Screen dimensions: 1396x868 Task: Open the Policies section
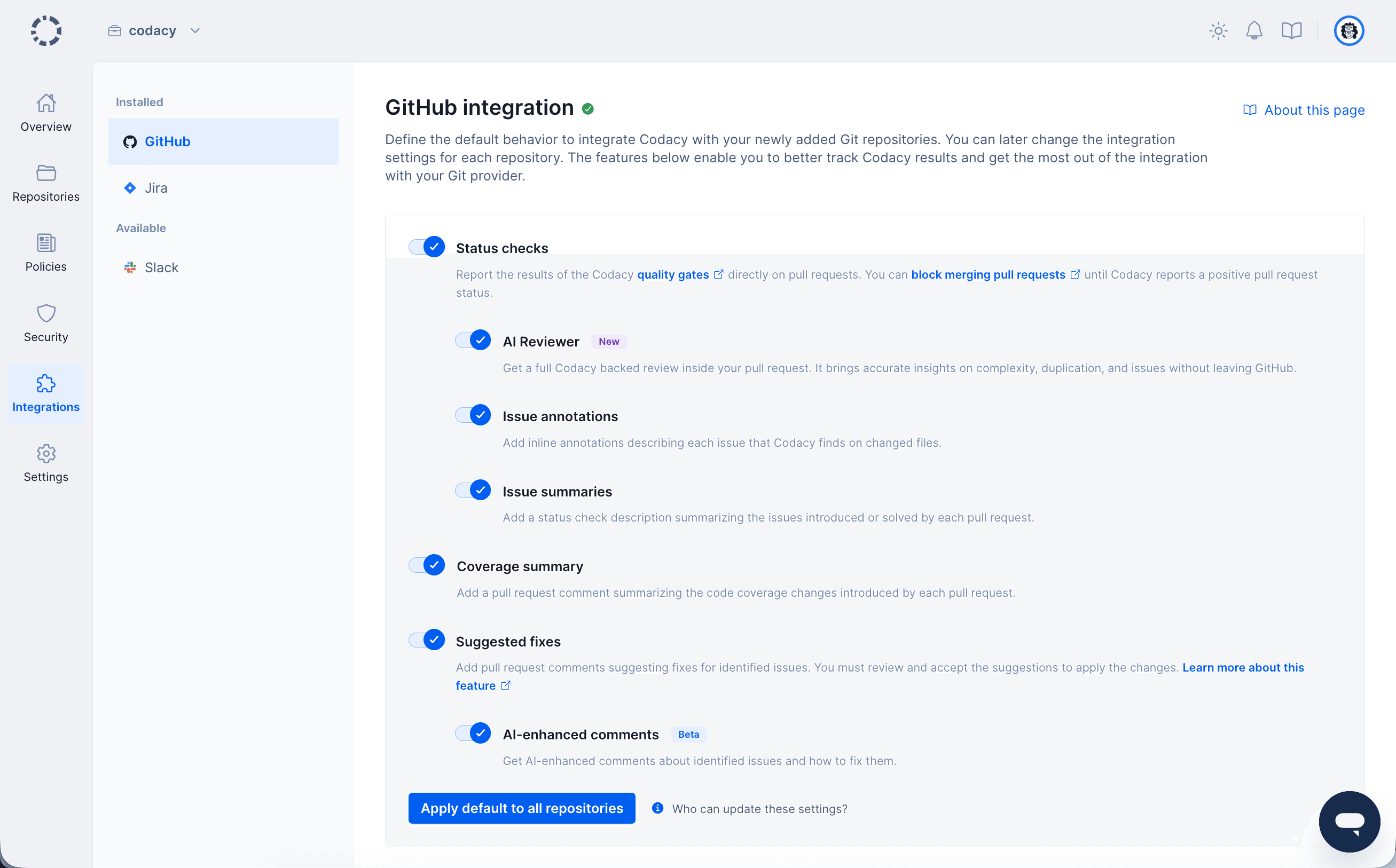click(46, 252)
